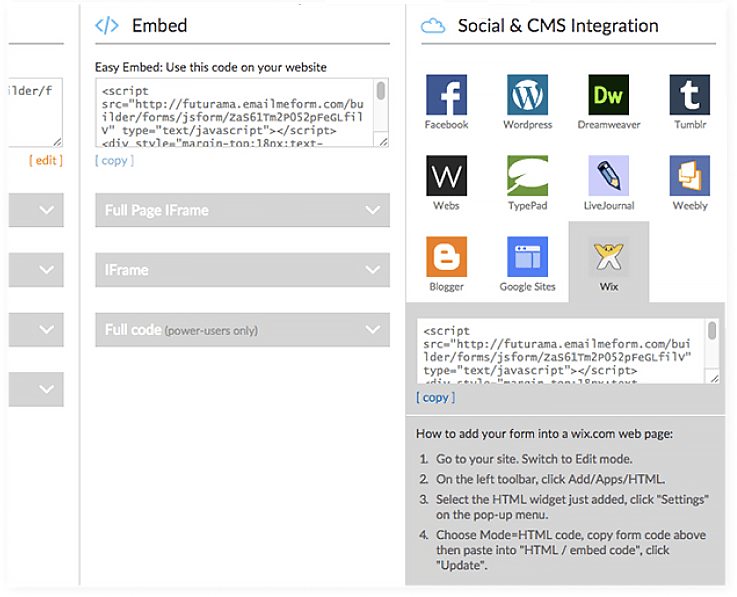Open the Facebook integration icon
The height and width of the screenshot is (597, 737).
(x=446, y=95)
